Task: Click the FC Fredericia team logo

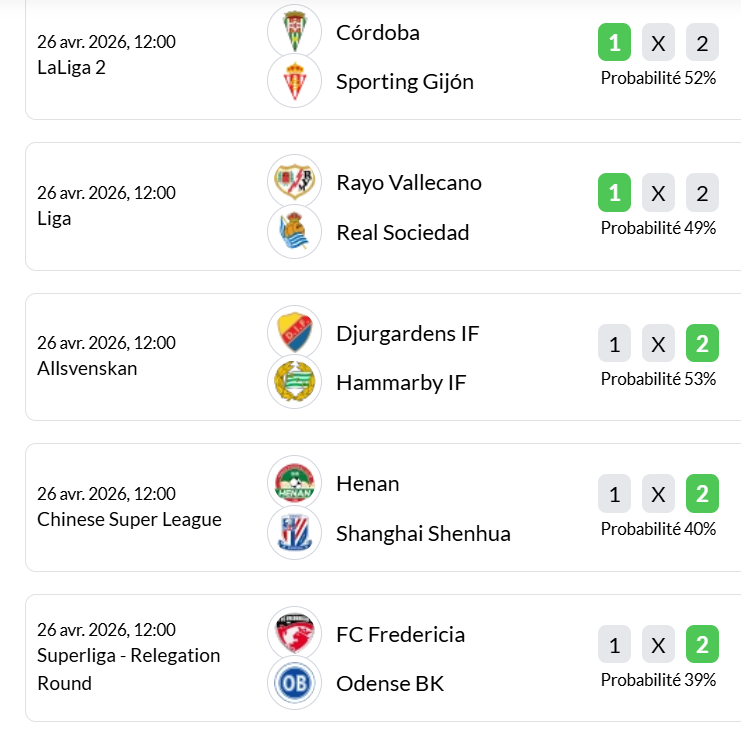Action: pos(294,634)
